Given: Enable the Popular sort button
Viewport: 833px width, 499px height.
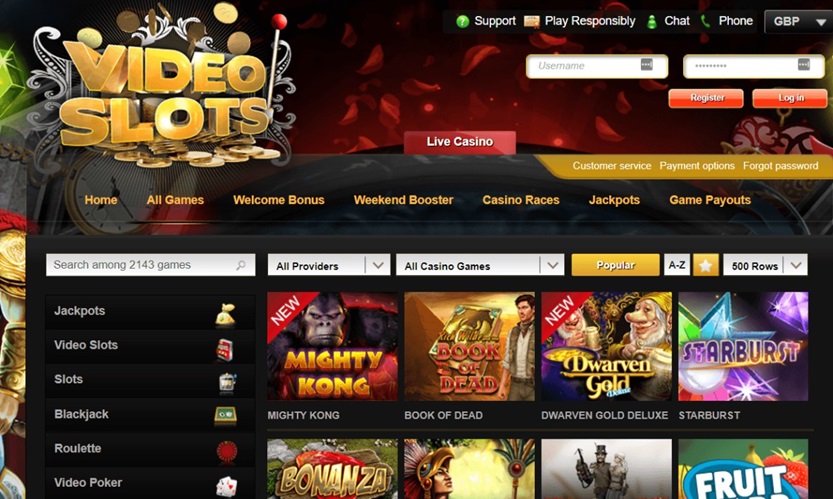Looking at the screenshot, I should pyautogui.click(x=615, y=265).
